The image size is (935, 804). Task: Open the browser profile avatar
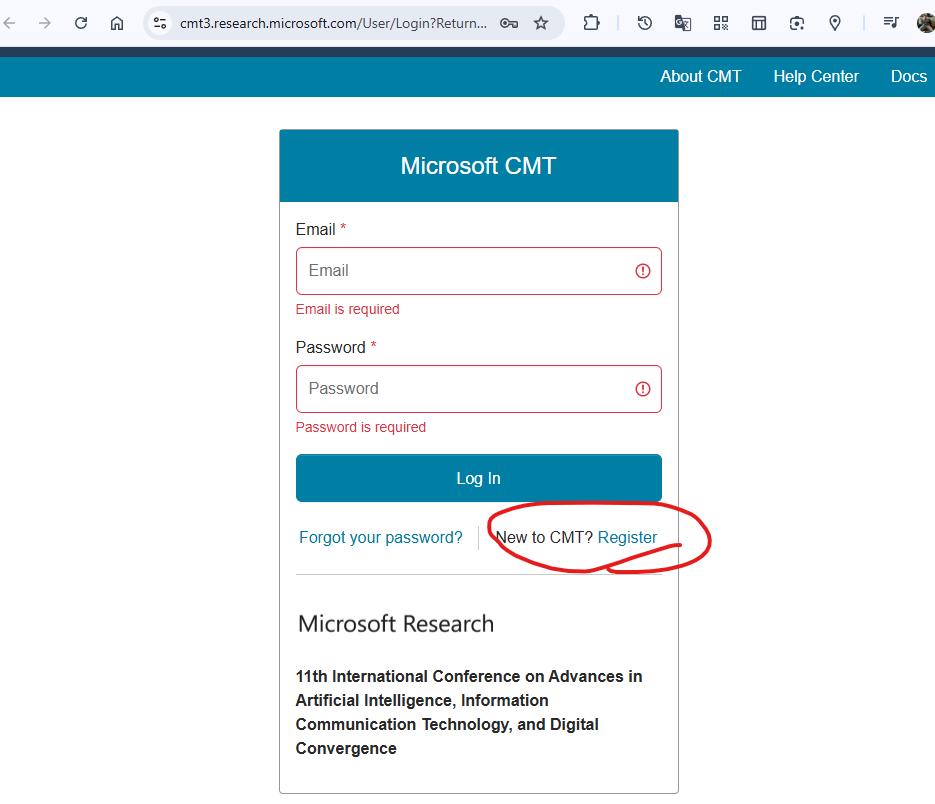[926, 23]
